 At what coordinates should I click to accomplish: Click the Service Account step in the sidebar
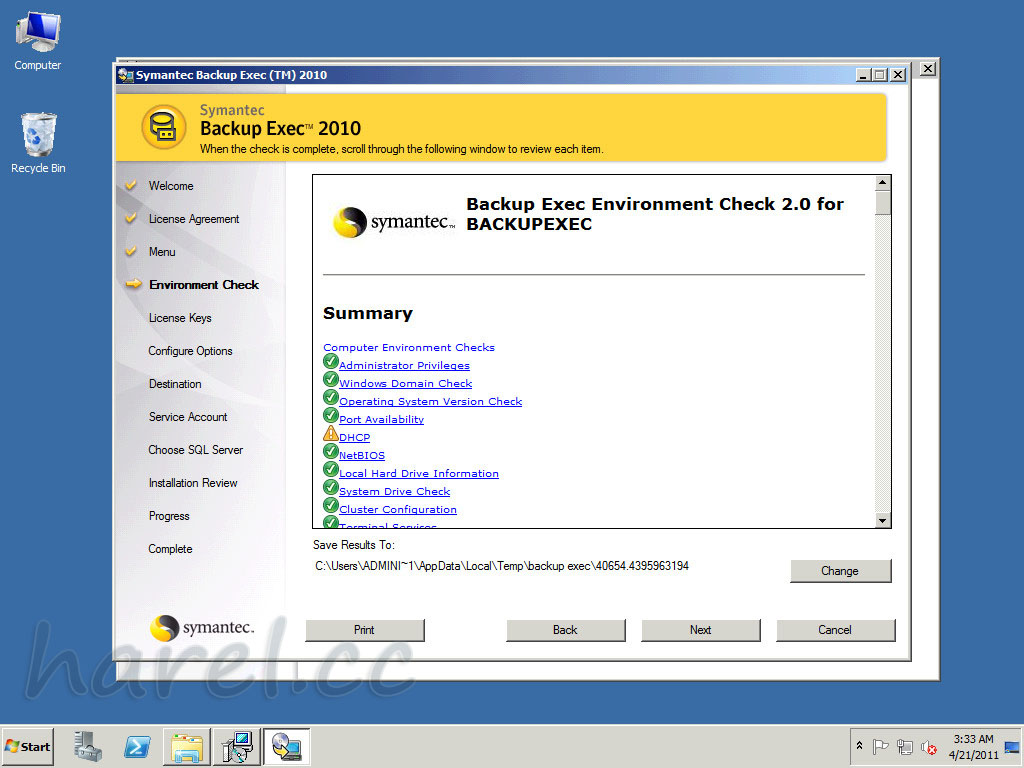(188, 417)
